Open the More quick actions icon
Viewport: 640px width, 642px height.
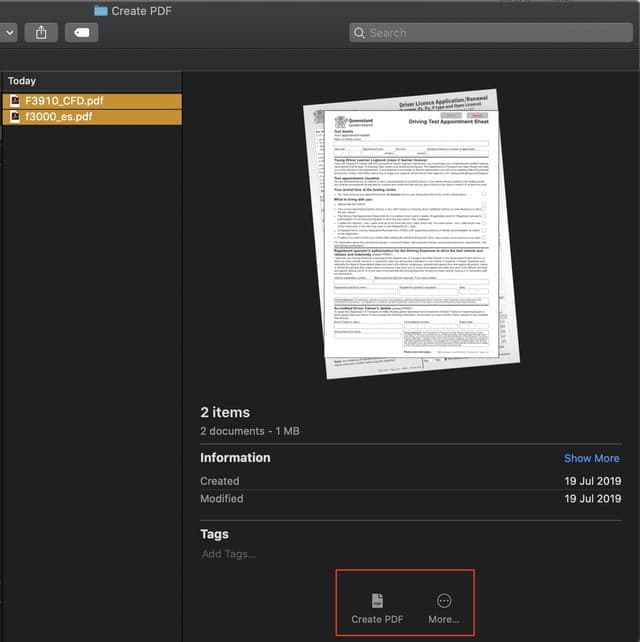[444, 600]
